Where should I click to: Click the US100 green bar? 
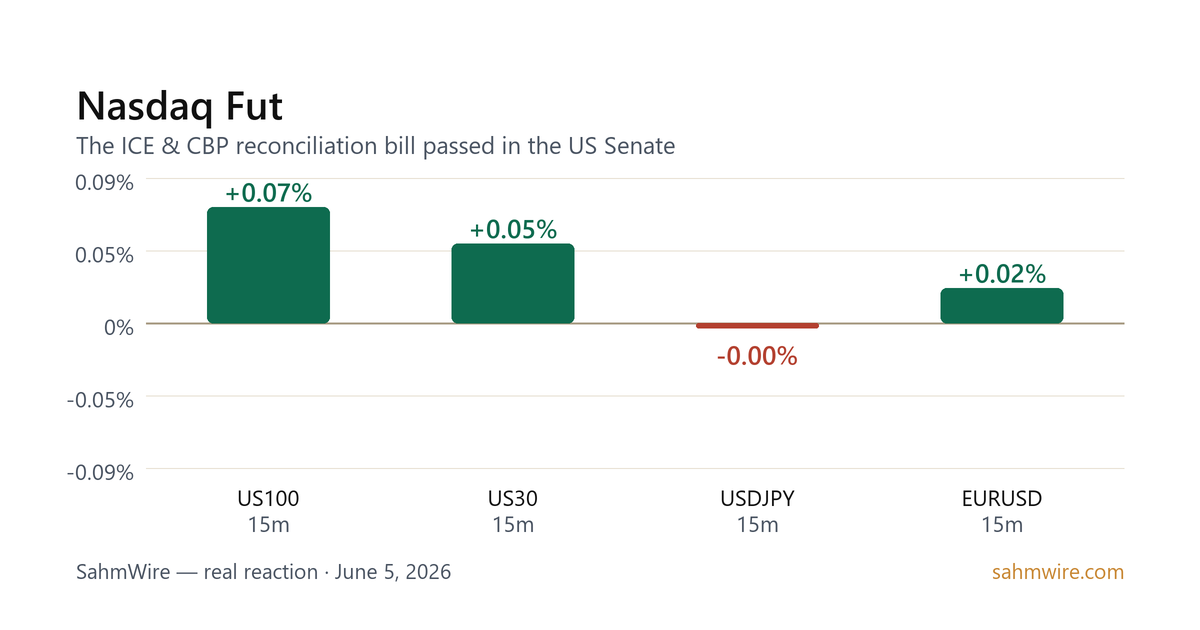tap(268, 265)
